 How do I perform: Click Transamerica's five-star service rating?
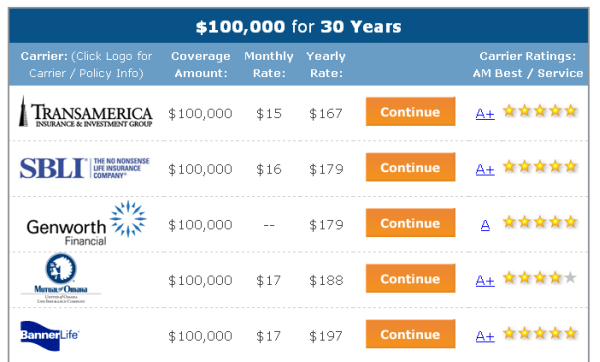540,111
